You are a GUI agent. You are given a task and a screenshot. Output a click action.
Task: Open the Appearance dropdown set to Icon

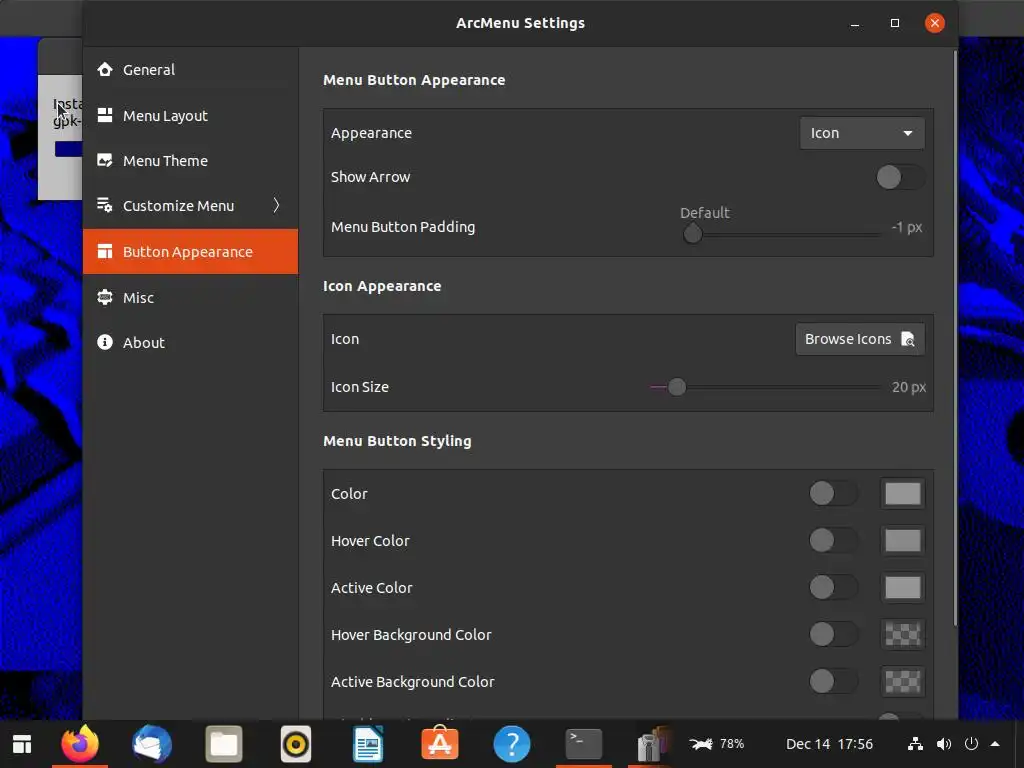(862, 133)
